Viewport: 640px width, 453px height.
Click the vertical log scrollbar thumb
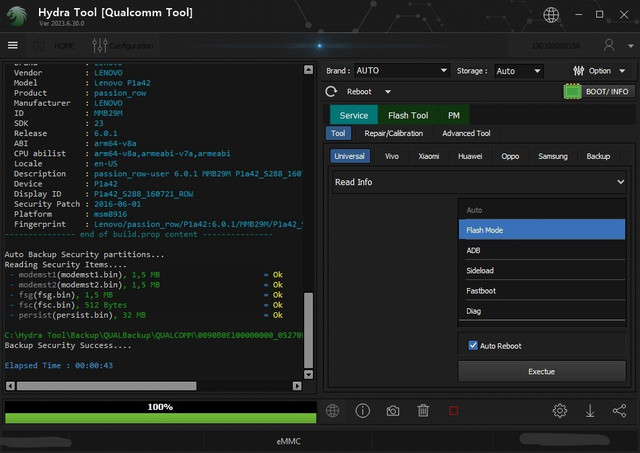pos(309,330)
